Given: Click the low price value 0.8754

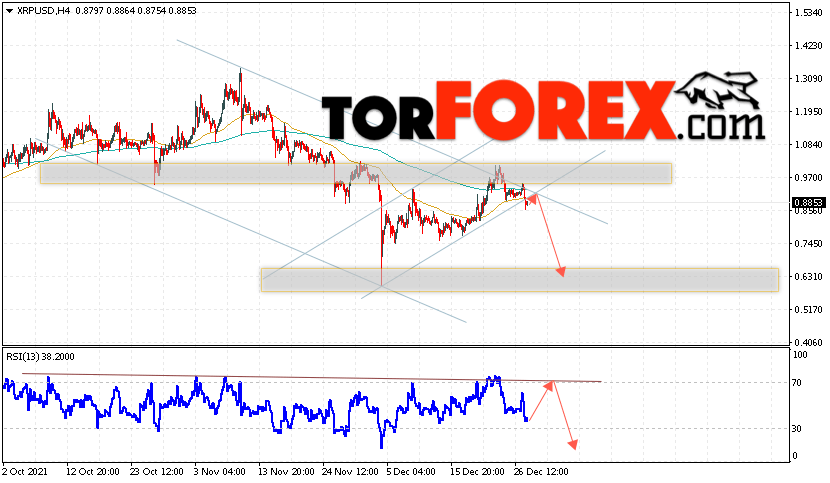Looking at the screenshot, I should tap(150, 11).
